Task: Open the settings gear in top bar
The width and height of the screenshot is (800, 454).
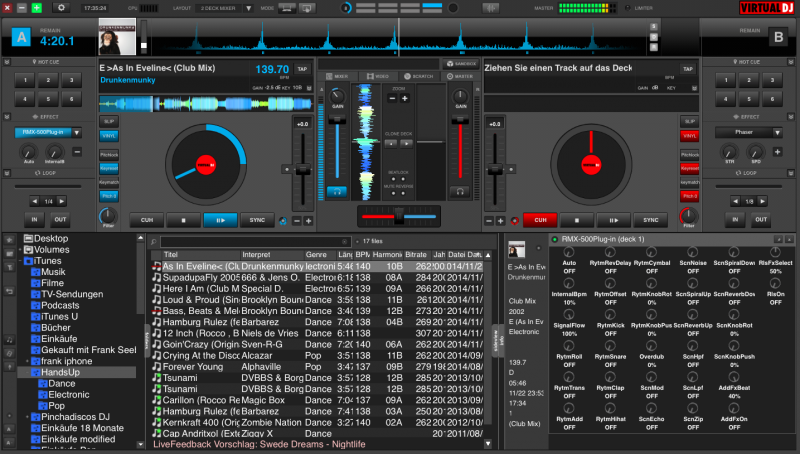Action: point(61,8)
